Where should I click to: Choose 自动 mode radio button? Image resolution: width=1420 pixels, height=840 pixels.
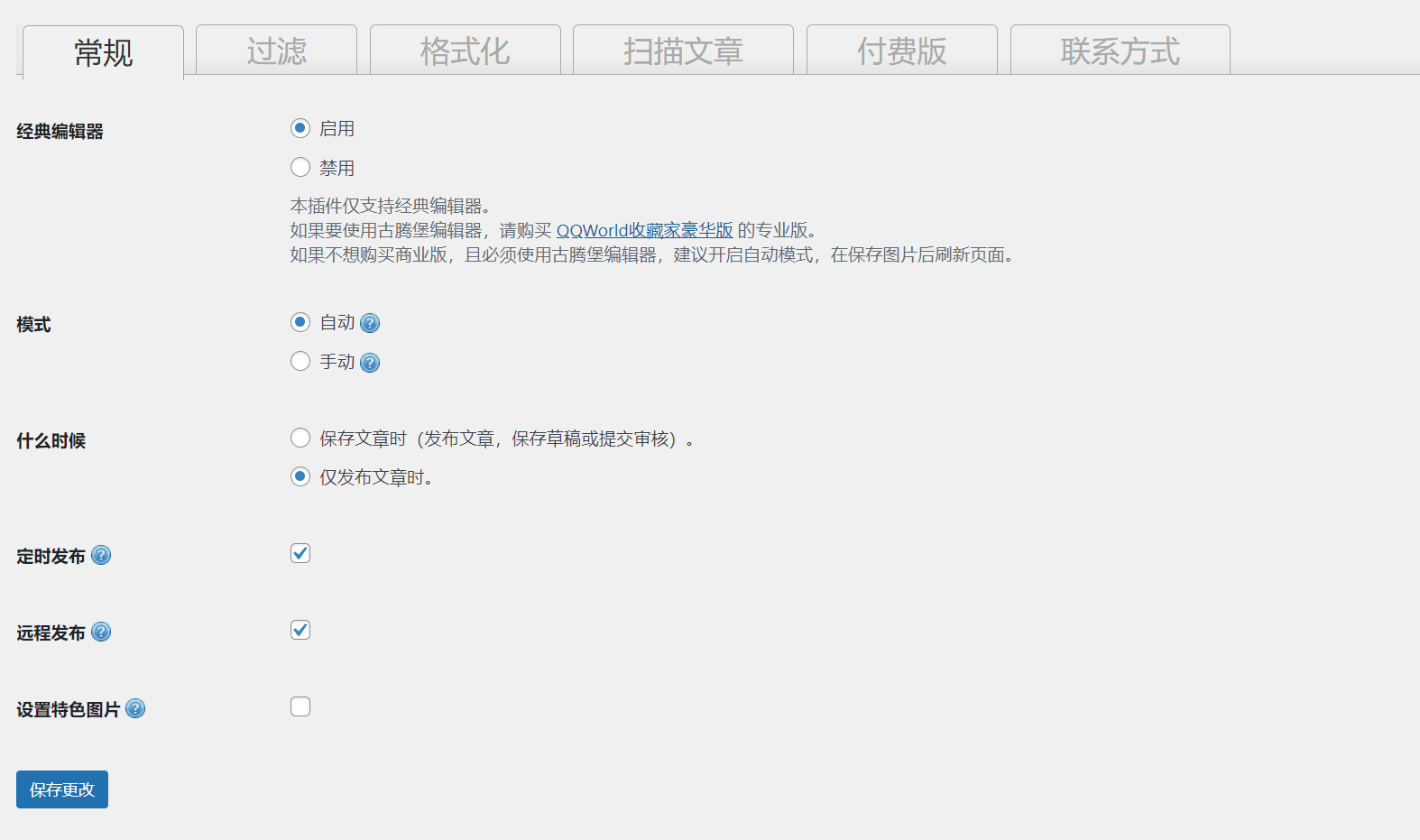point(300,322)
